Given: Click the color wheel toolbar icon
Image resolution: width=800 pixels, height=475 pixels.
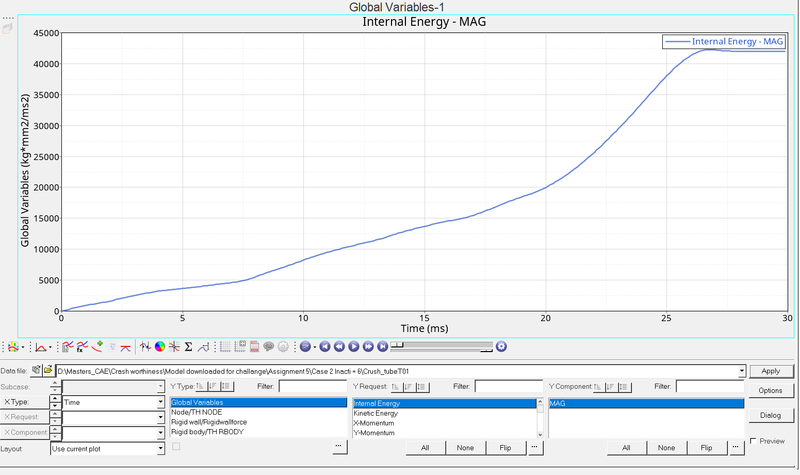Looking at the screenshot, I should pyautogui.click(x=159, y=347).
